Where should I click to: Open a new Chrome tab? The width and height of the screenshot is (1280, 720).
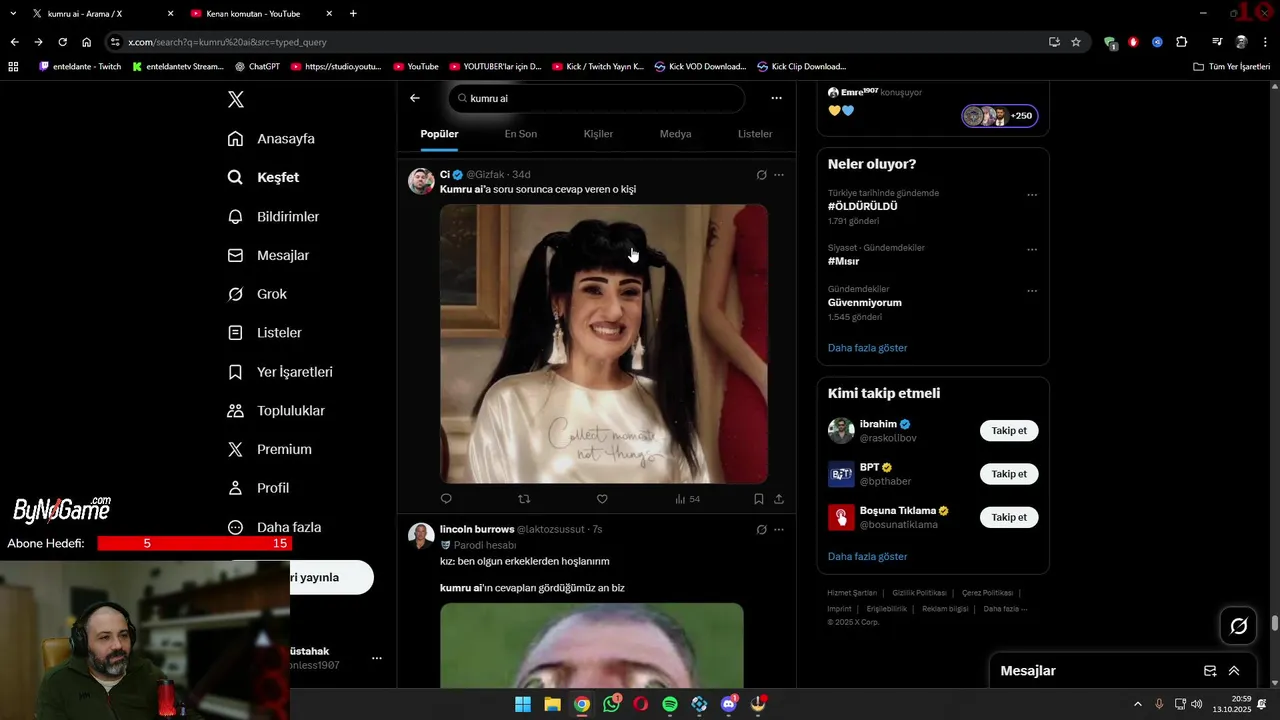[353, 14]
